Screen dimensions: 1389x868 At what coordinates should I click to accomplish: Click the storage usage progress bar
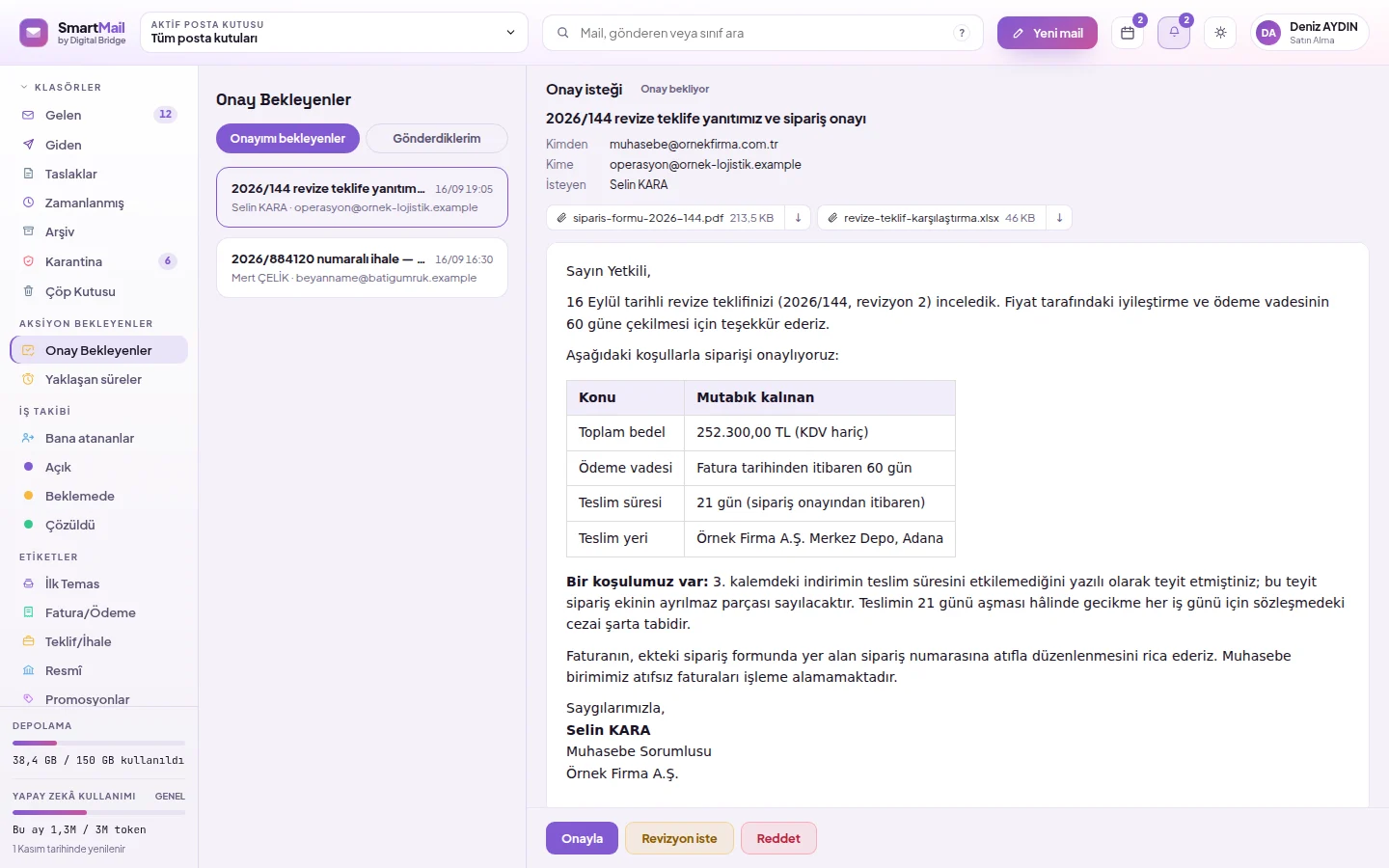tap(98, 743)
